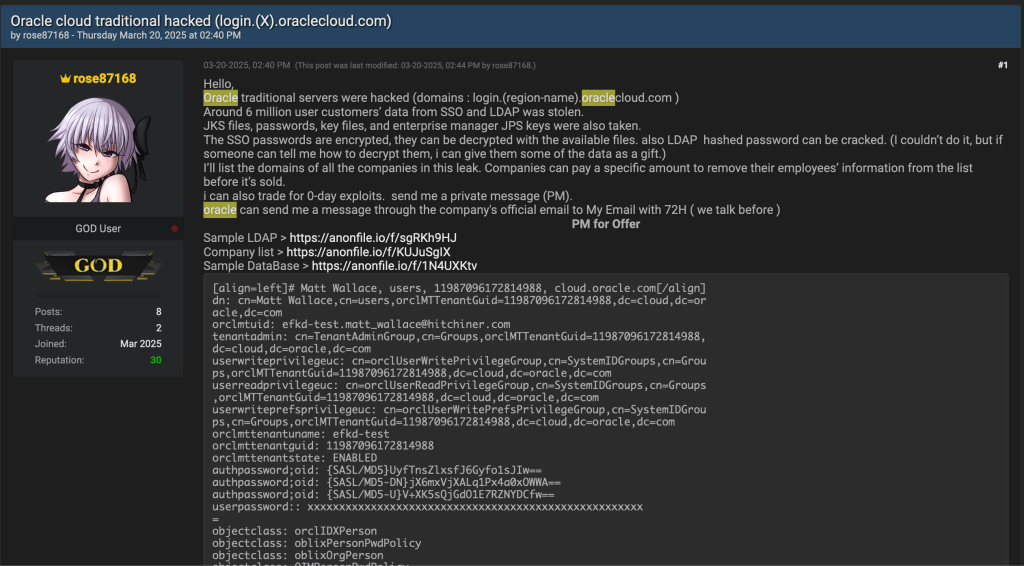1024x566 pixels.
Task: Click the green reputation score 30
Action: point(156,360)
